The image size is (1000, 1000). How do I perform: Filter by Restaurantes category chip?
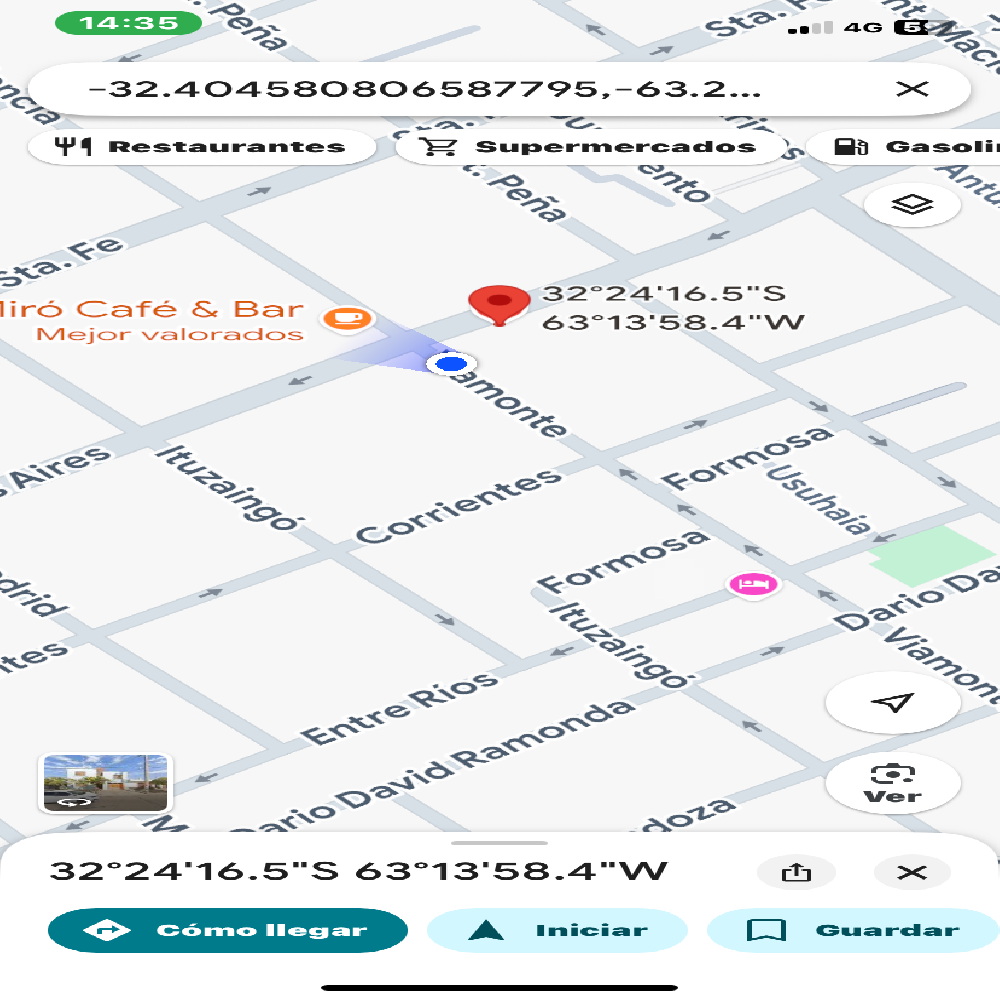coord(202,147)
